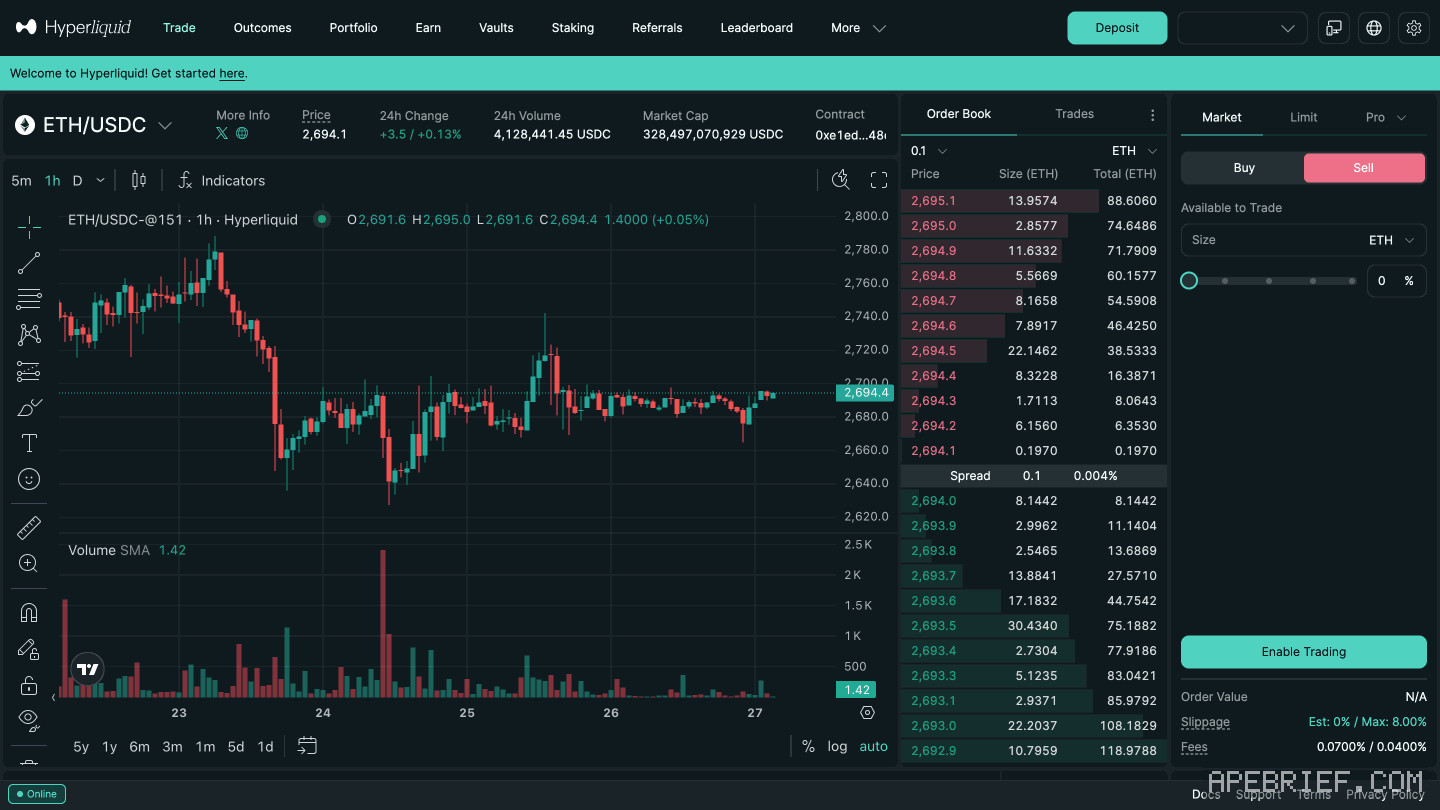Enter fullscreen chart mode

(879, 180)
